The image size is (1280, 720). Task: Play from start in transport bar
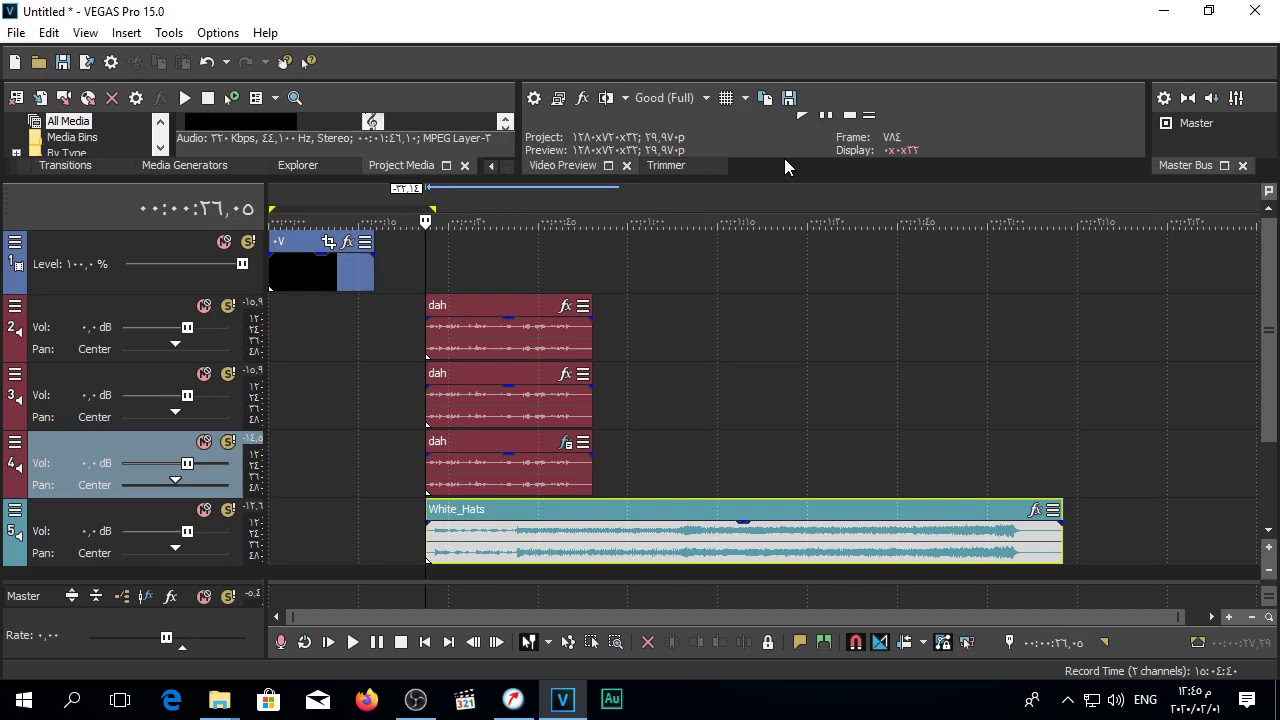coord(329,642)
